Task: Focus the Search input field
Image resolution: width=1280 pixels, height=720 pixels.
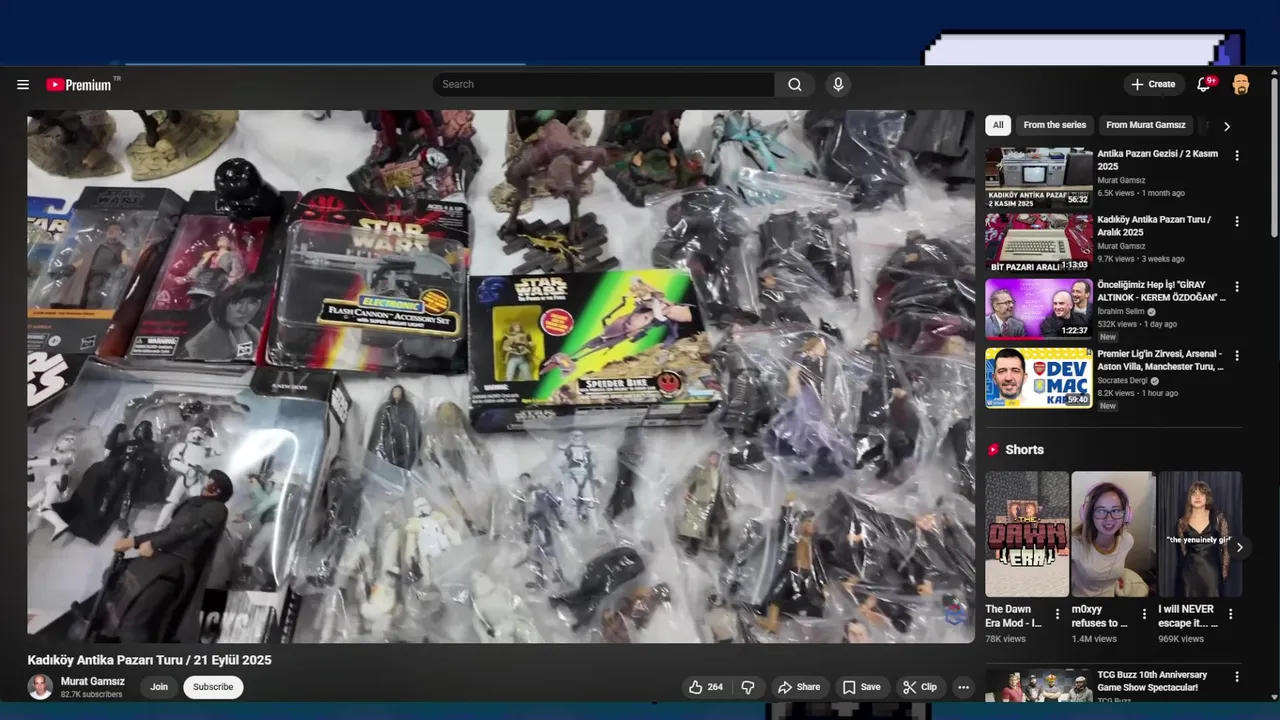Action: click(603, 85)
